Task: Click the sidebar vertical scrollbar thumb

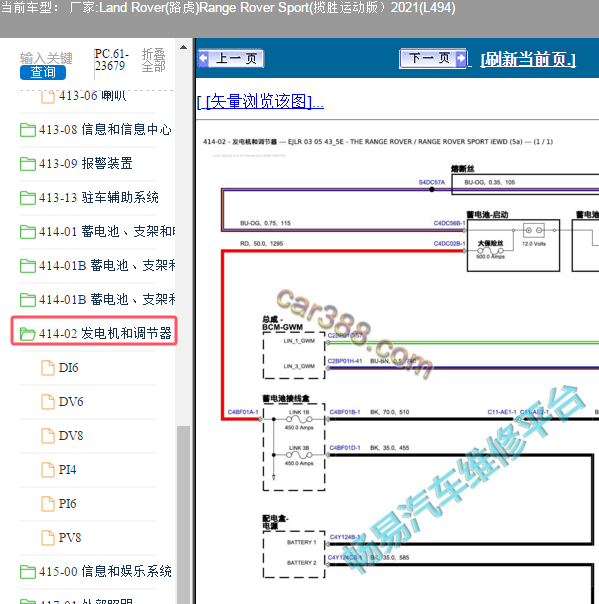Action: 183,514
